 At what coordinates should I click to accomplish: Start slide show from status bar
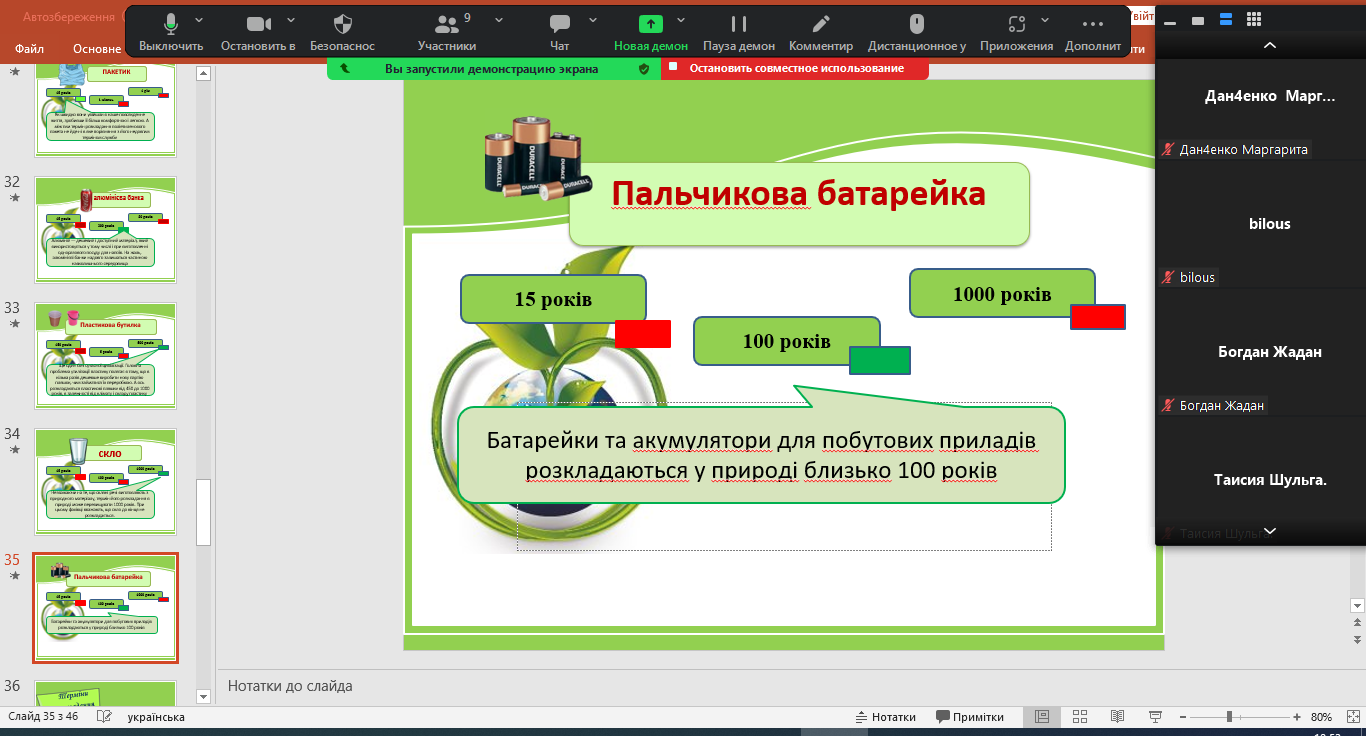(1156, 717)
